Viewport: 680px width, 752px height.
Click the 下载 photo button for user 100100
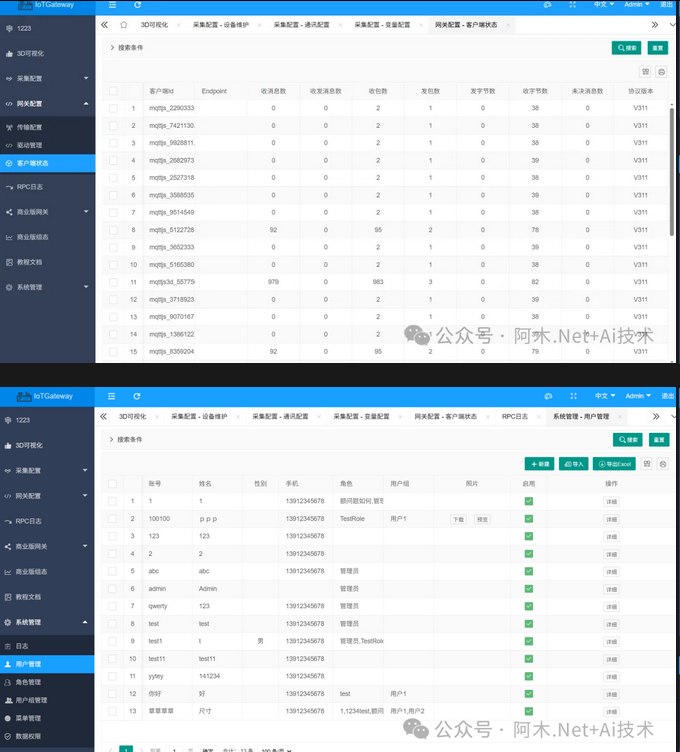[458, 519]
